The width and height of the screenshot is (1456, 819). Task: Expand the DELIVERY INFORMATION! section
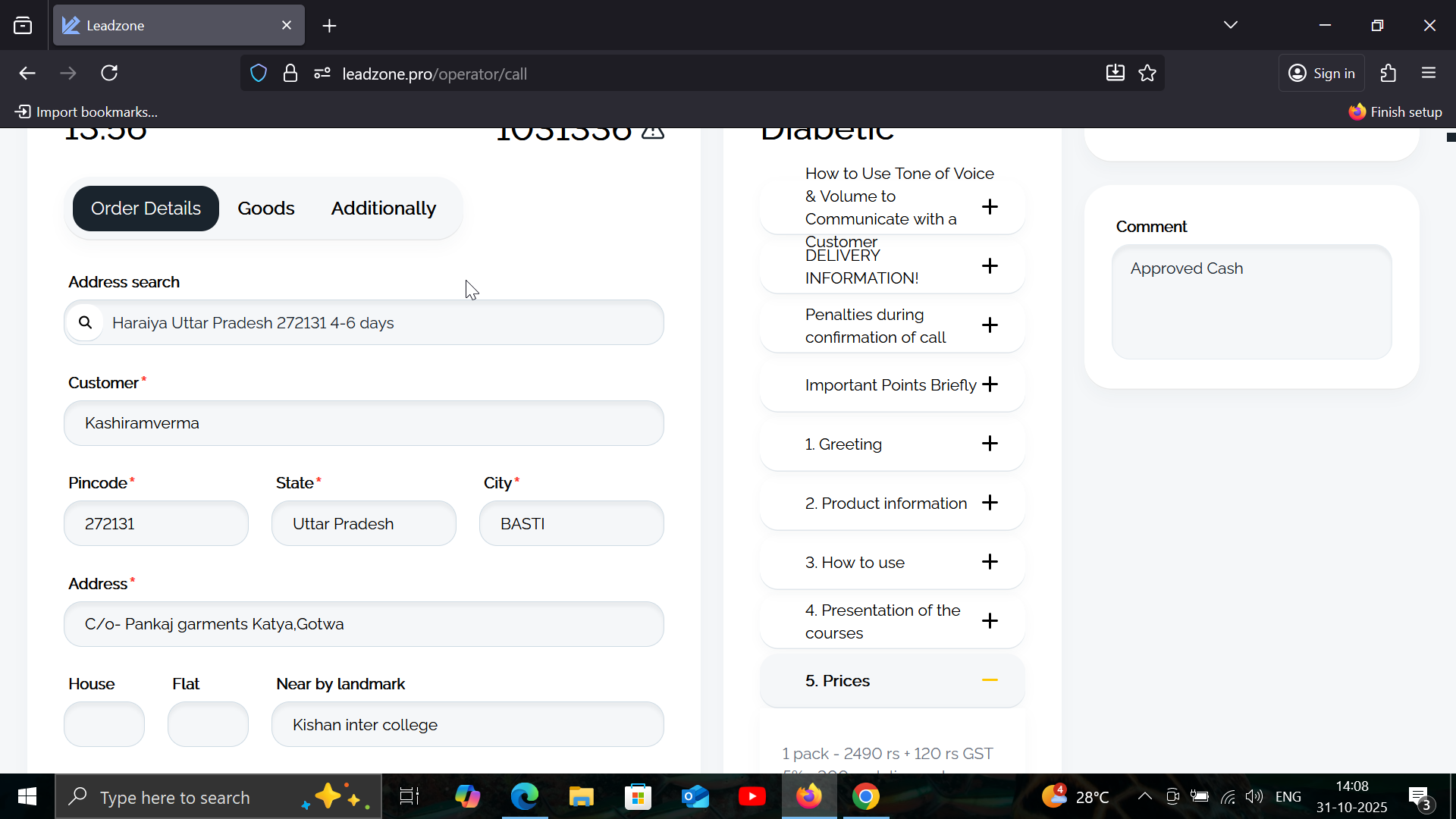pos(990,266)
